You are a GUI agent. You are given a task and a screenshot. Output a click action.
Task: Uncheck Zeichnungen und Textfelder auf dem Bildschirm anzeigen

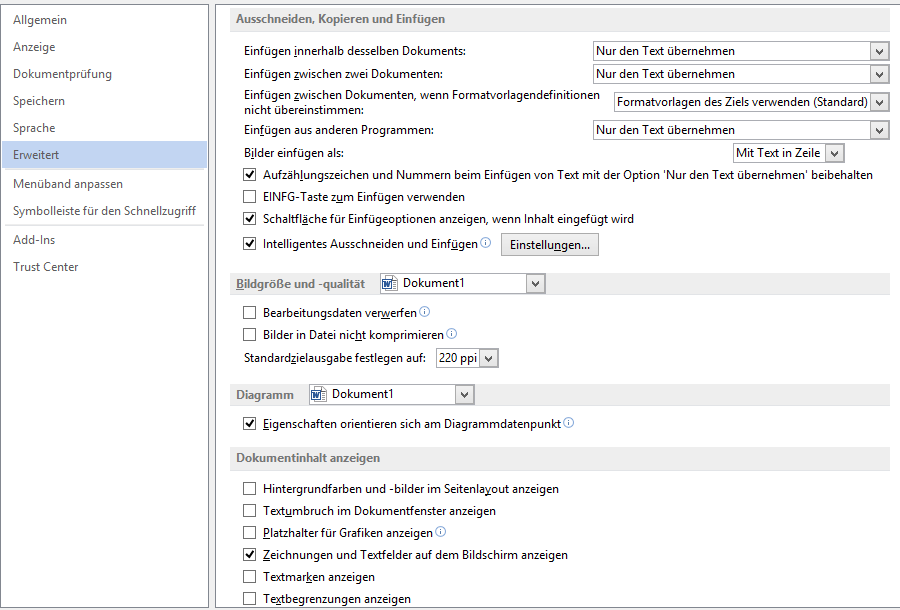click(250, 555)
